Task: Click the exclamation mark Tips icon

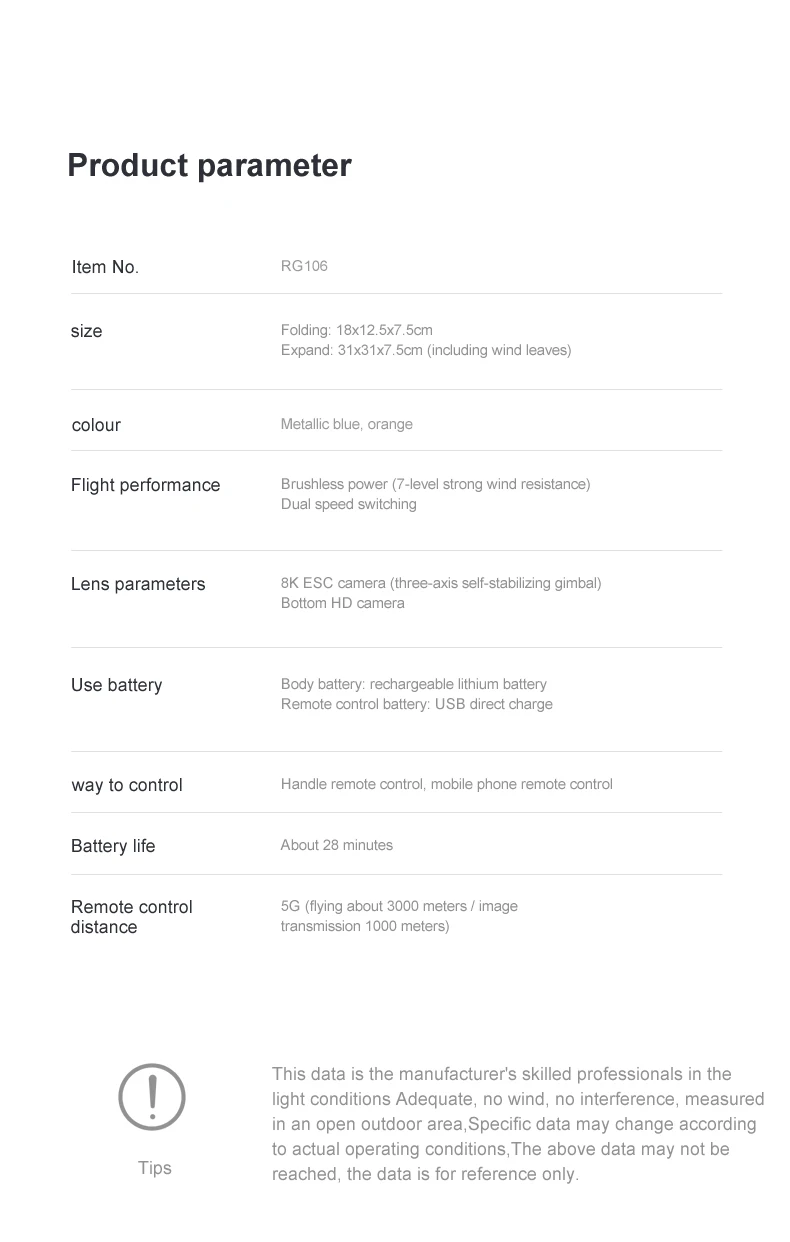Action: click(x=152, y=1097)
